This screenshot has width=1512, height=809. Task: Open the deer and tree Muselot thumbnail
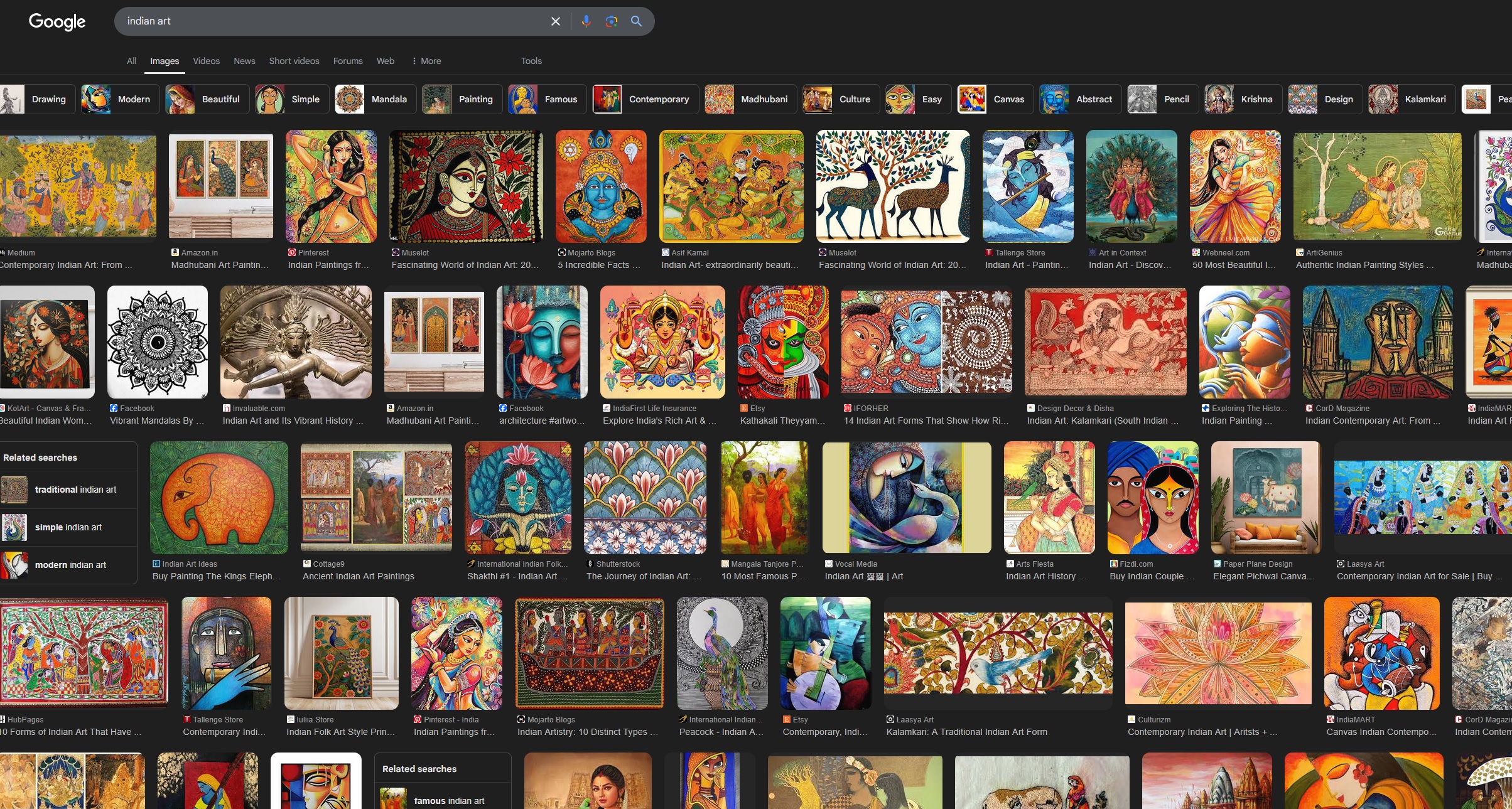pos(893,186)
